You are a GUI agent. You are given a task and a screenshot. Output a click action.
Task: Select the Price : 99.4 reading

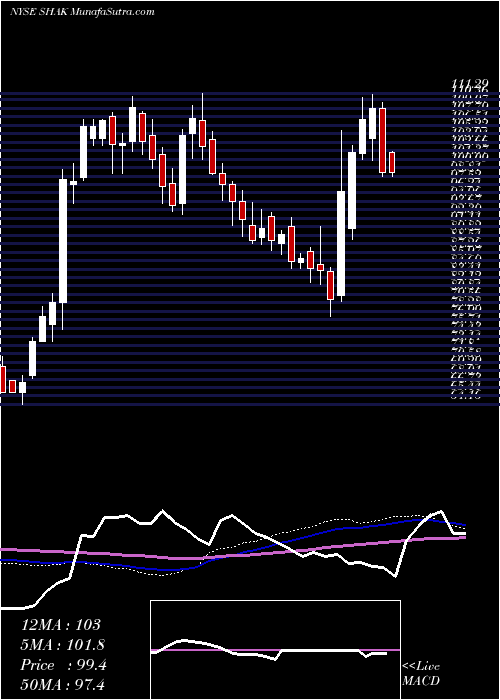coord(63,665)
